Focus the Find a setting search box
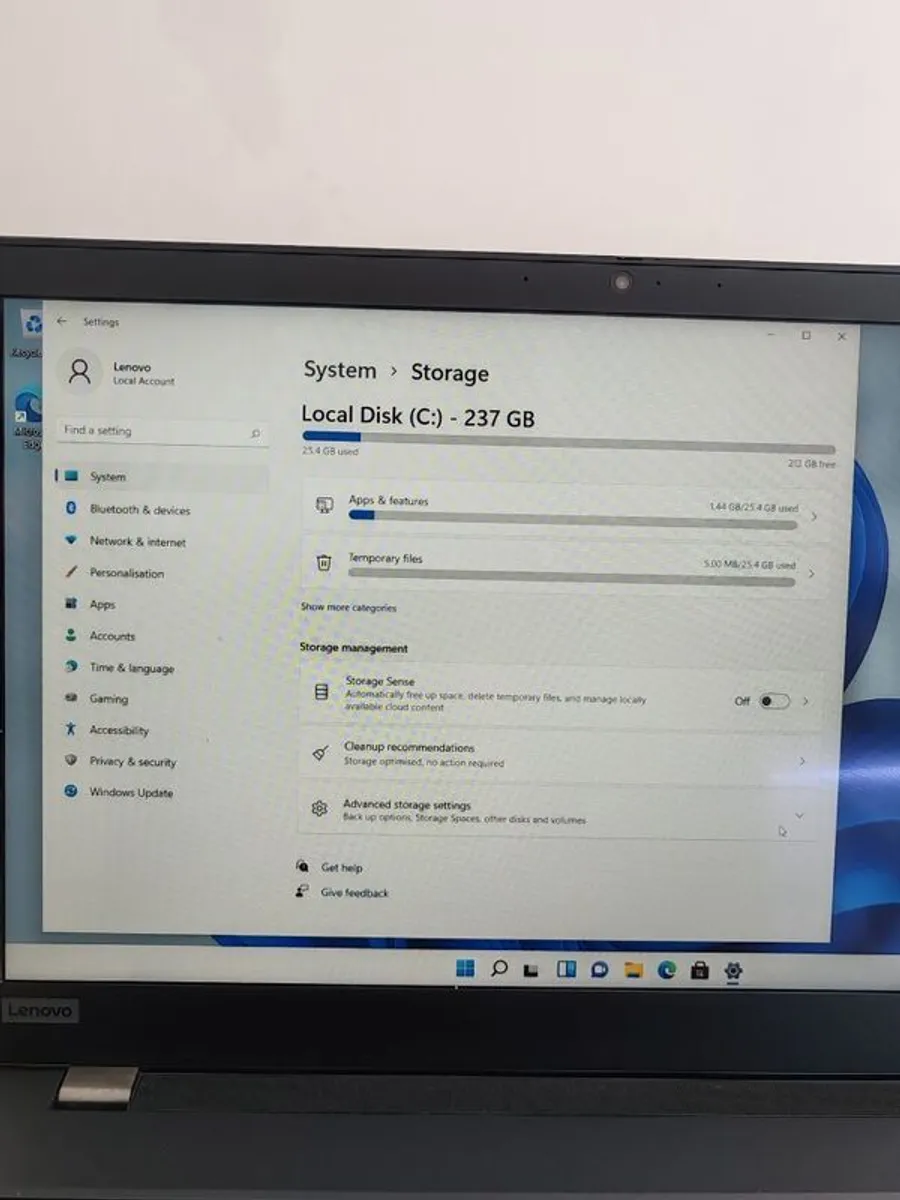Screen dimensions: 900x1200 (x=162, y=431)
